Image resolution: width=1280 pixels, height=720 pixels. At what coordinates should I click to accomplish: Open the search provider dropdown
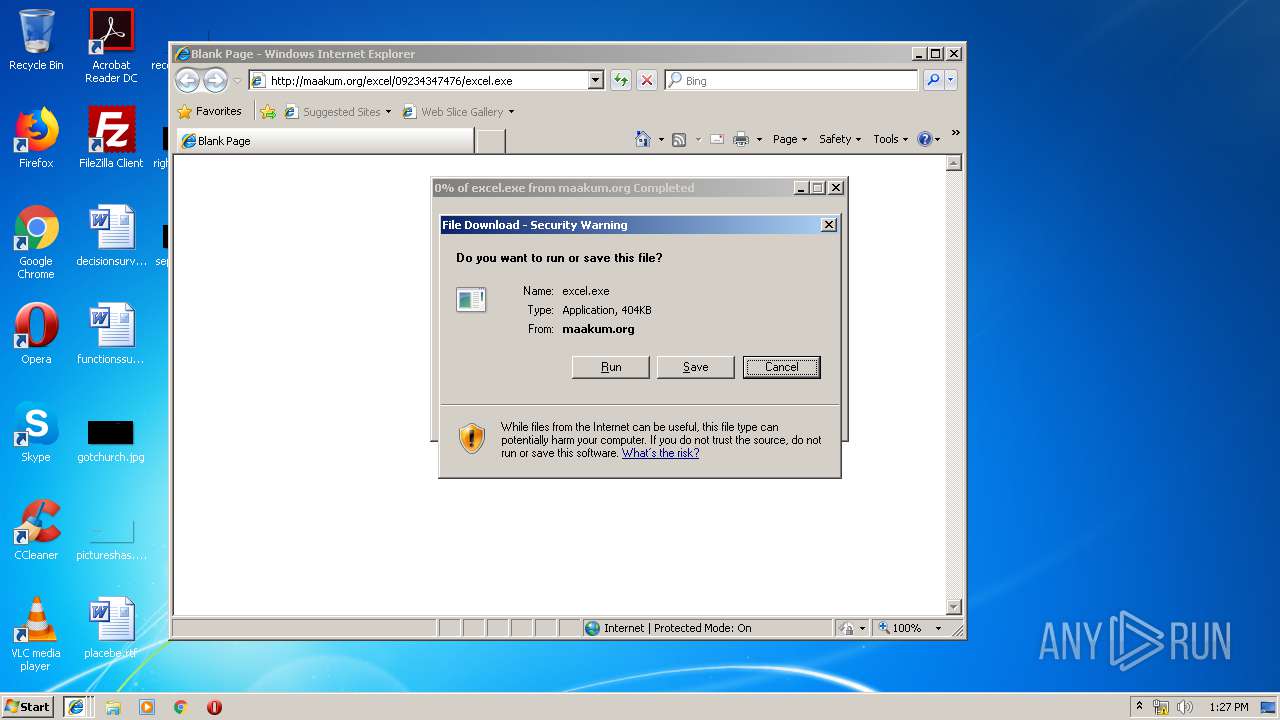(x=951, y=81)
